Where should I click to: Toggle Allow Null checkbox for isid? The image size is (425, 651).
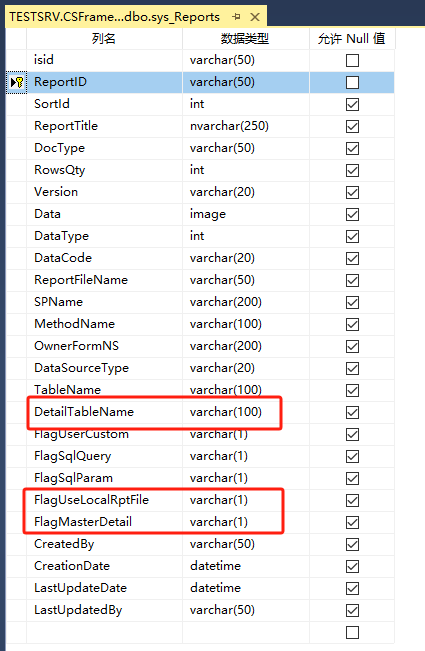(352, 61)
